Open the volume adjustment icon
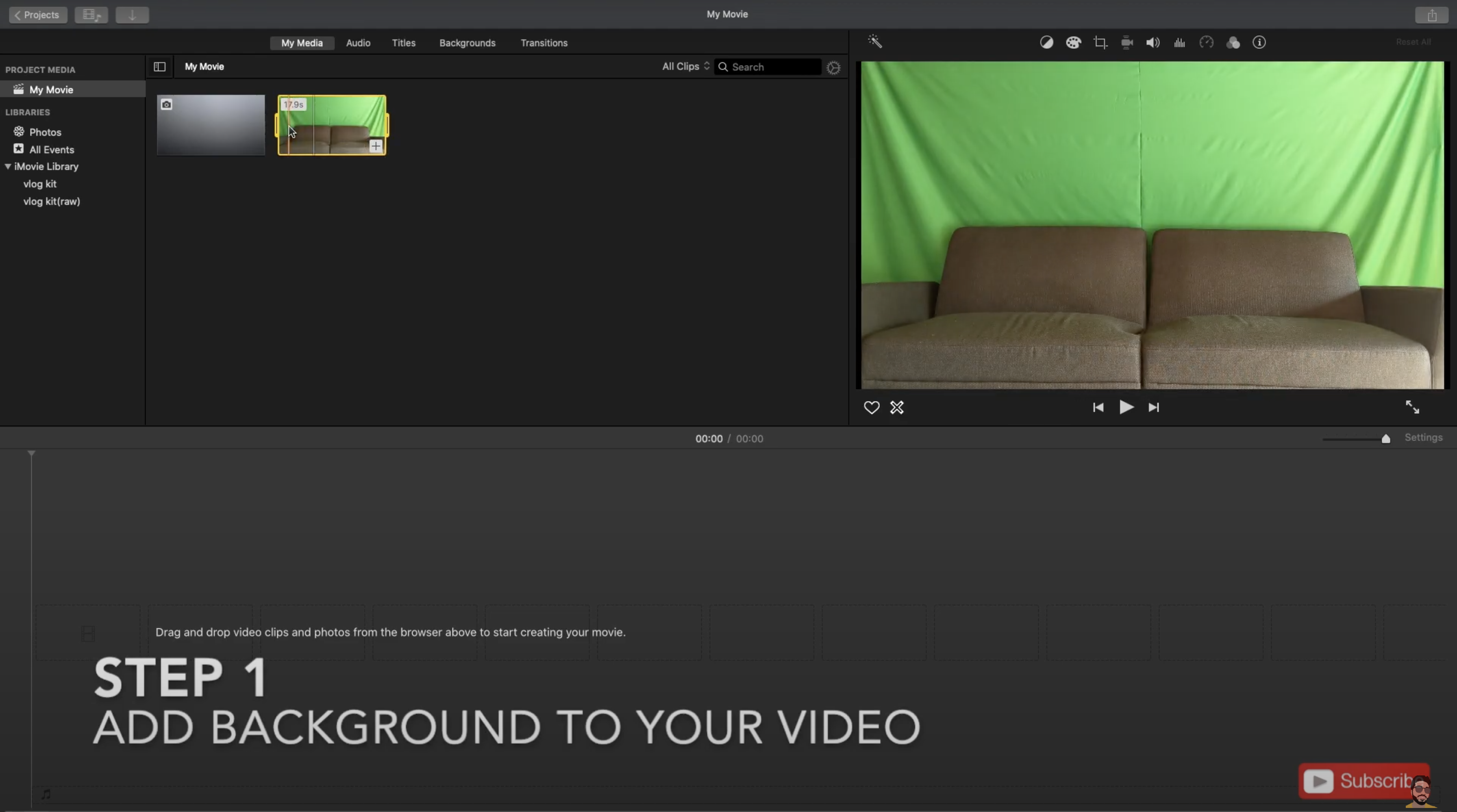The image size is (1457, 812). (x=1153, y=42)
